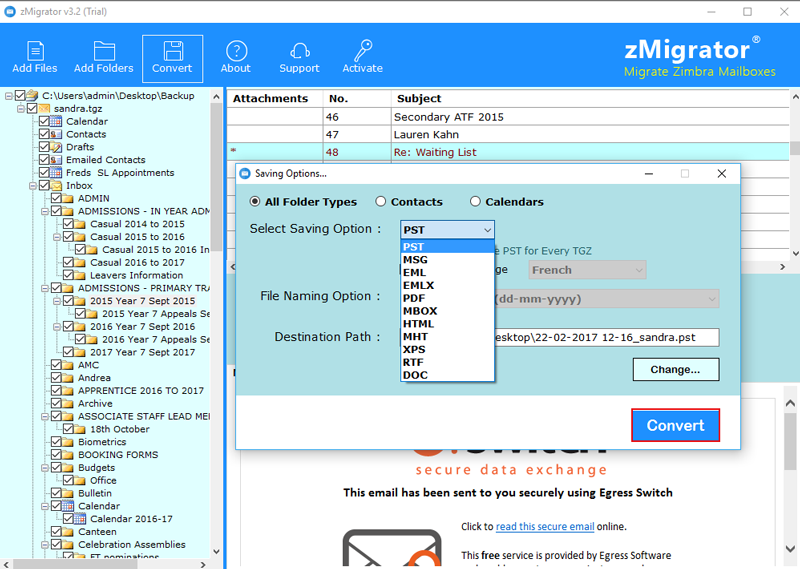Open the read this secure email link
The image size is (800, 569).
click(x=545, y=526)
